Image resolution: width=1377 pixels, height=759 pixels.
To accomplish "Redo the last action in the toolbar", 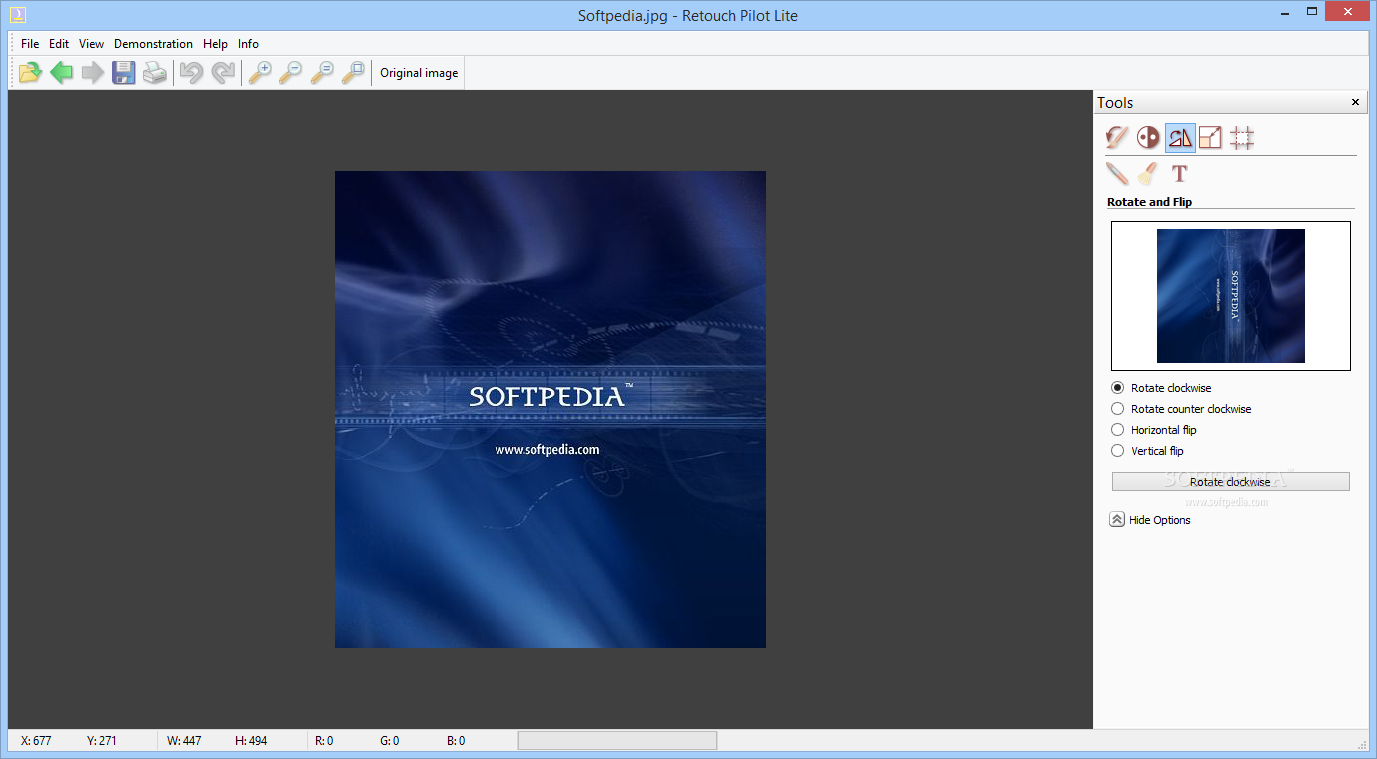I will [x=223, y=72].
